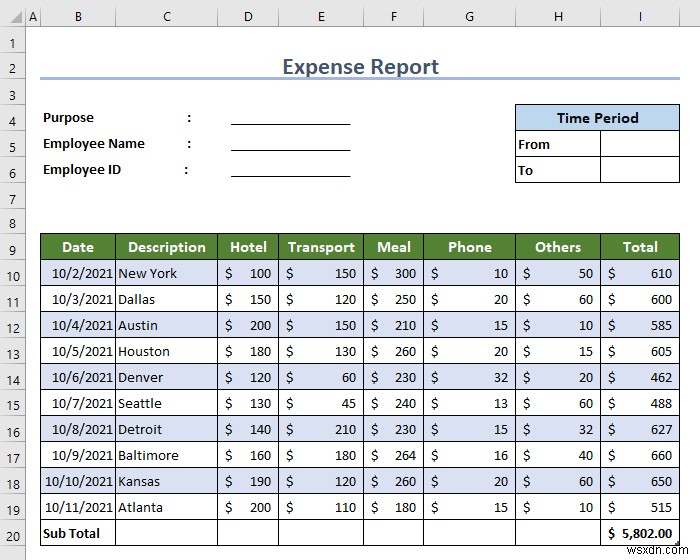700x560 pixels.
Task: Click the Phone column heading
Action: click(x=469, y=247)
